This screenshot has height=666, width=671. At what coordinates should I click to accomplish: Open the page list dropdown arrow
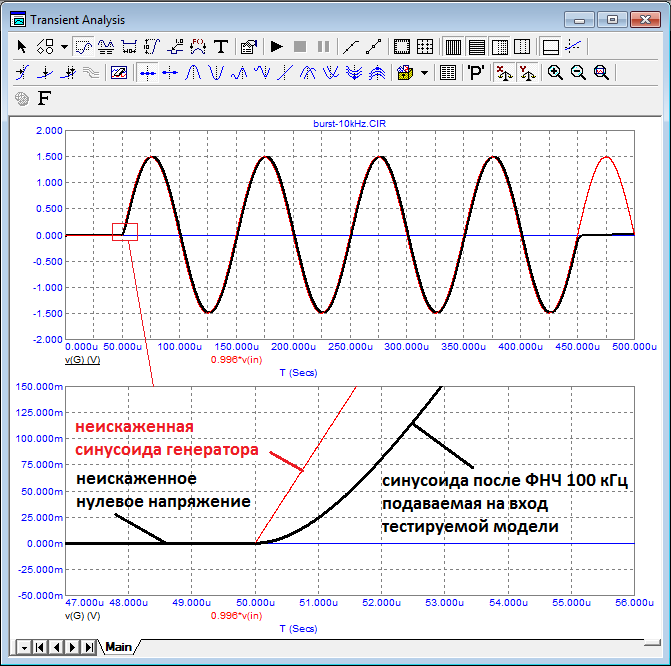24,648
